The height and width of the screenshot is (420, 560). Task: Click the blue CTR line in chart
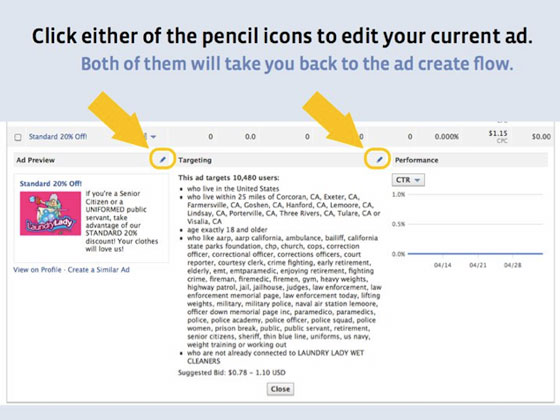475,254
